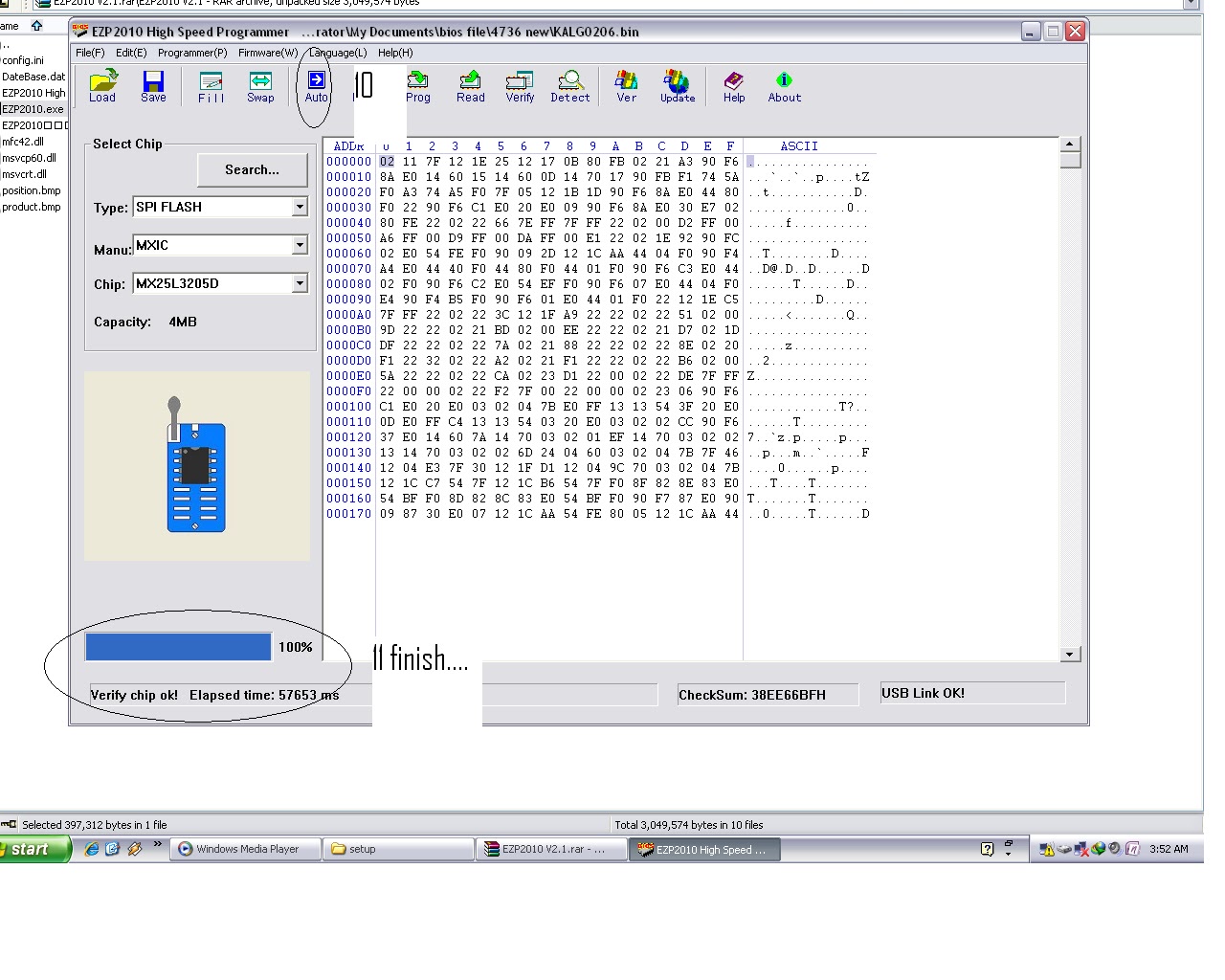Click the ASCII column header
This screenshot has height=980, width=1225.
[799, 146]
